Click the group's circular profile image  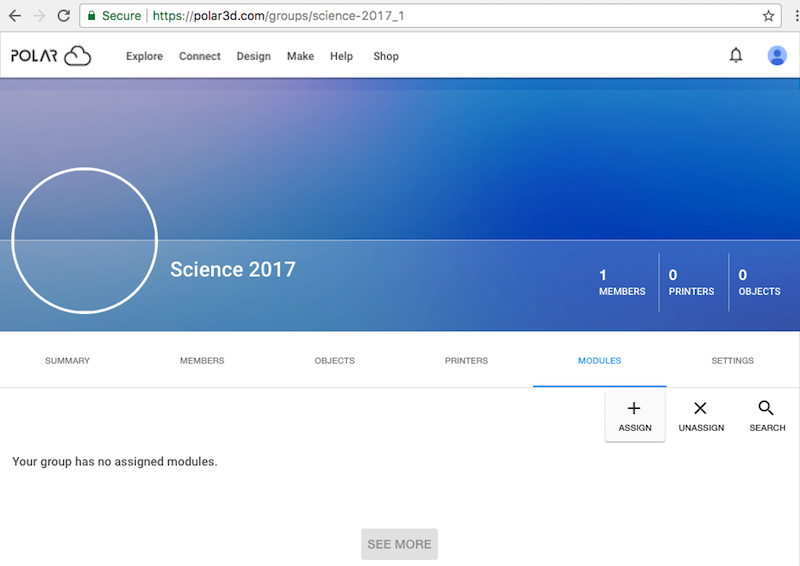[85, 240]
